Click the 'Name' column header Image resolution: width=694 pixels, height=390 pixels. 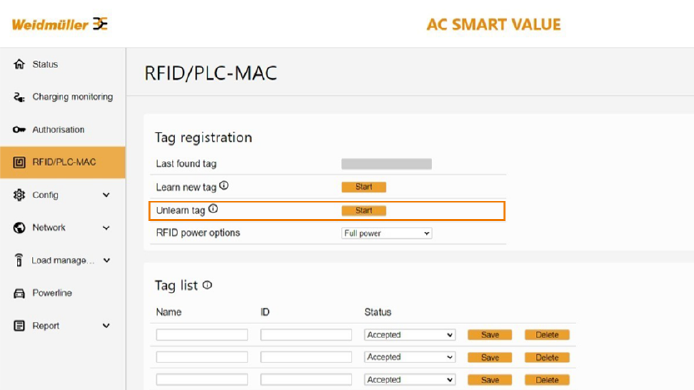(x=169, y=312)
